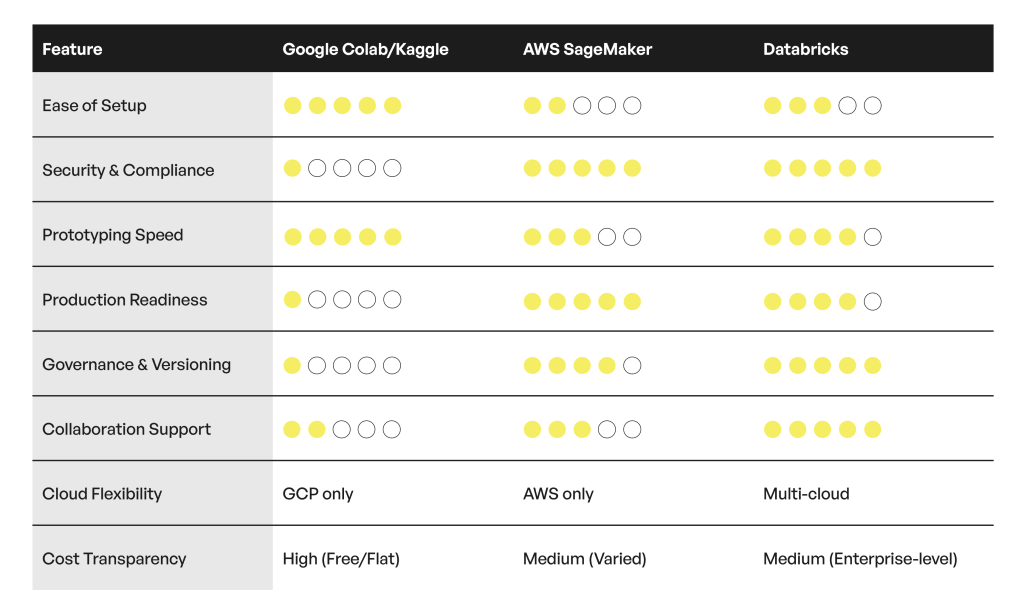Click the Databricks column header
Screen dimensions: 1024x615
click(805, 49)
